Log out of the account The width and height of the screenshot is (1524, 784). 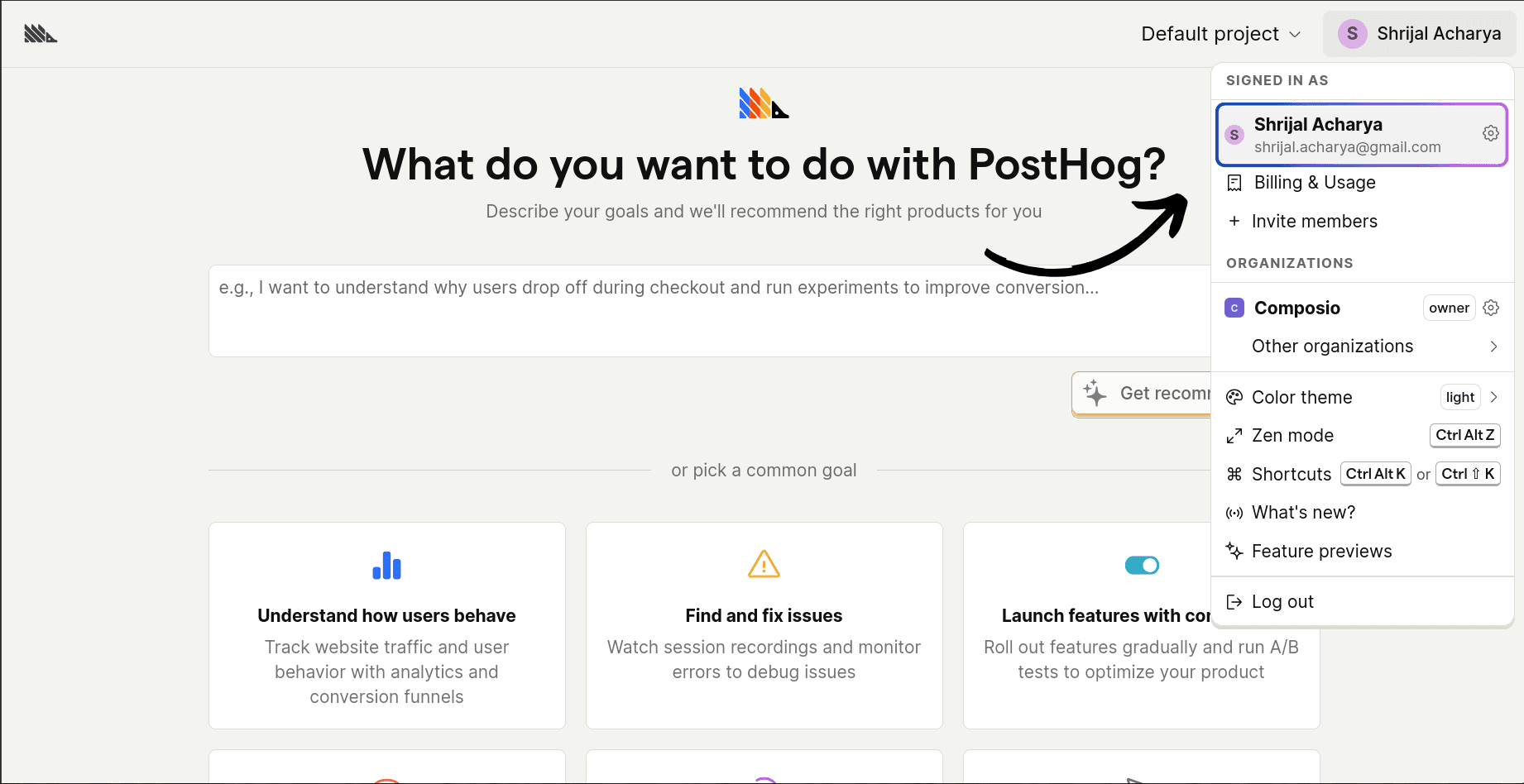coord(1362,602)
